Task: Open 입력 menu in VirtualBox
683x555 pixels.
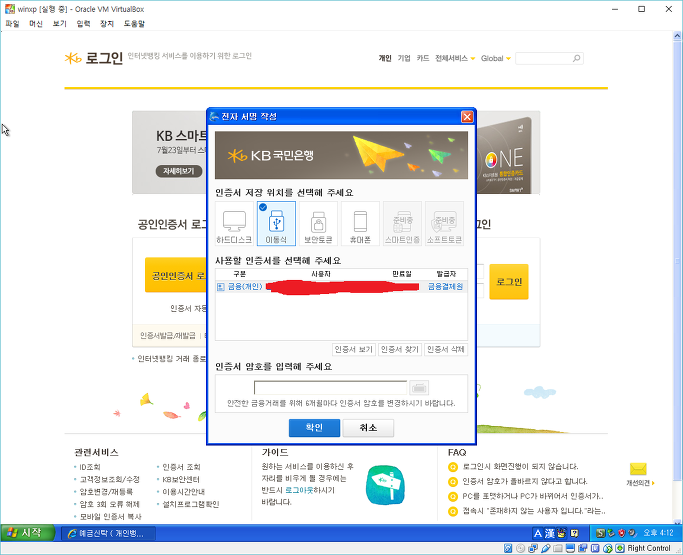Action: pyautogui.click(x=83, y=24)
